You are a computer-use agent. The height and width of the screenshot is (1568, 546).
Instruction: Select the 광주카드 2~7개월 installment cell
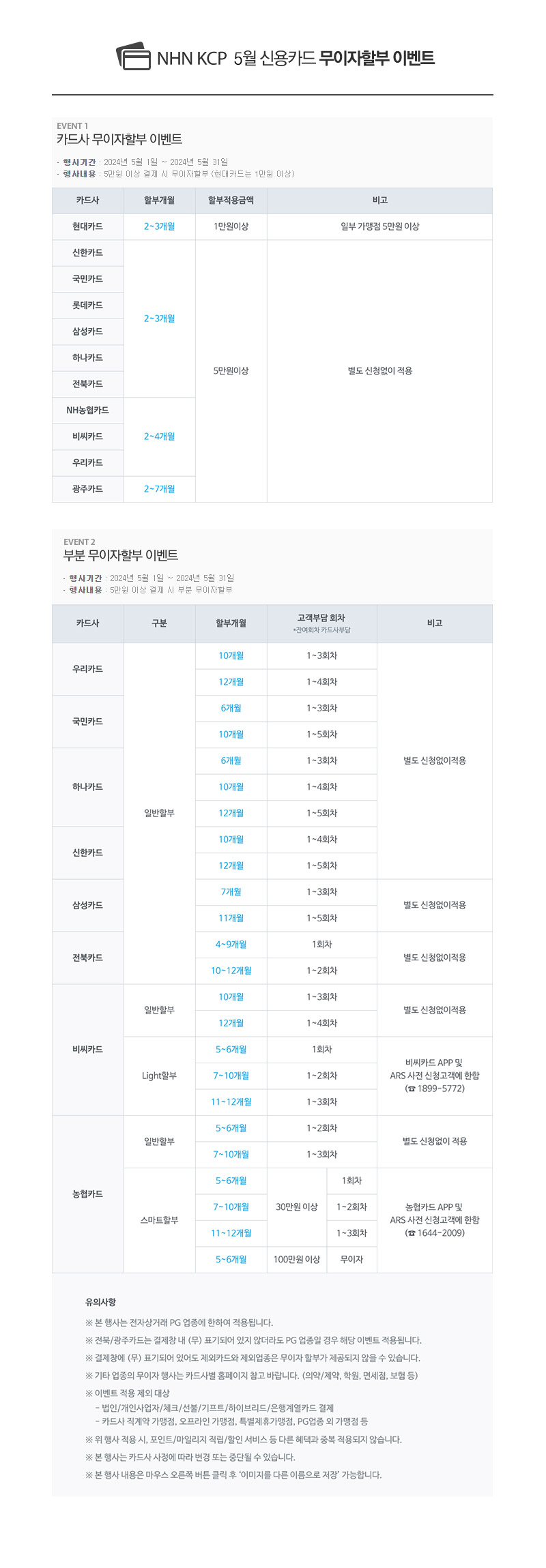(159, 489)
